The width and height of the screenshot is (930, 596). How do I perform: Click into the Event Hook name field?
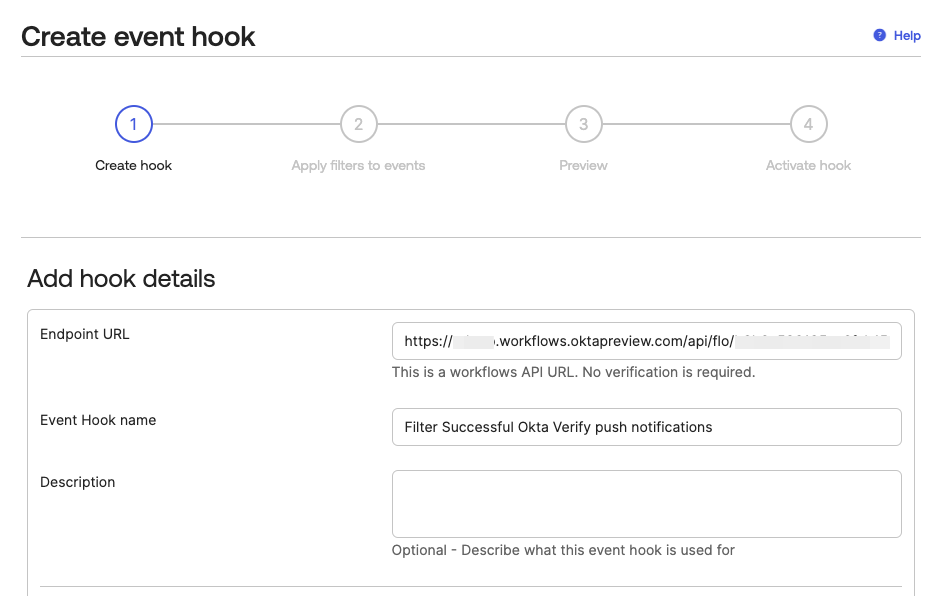pos(646,427)
